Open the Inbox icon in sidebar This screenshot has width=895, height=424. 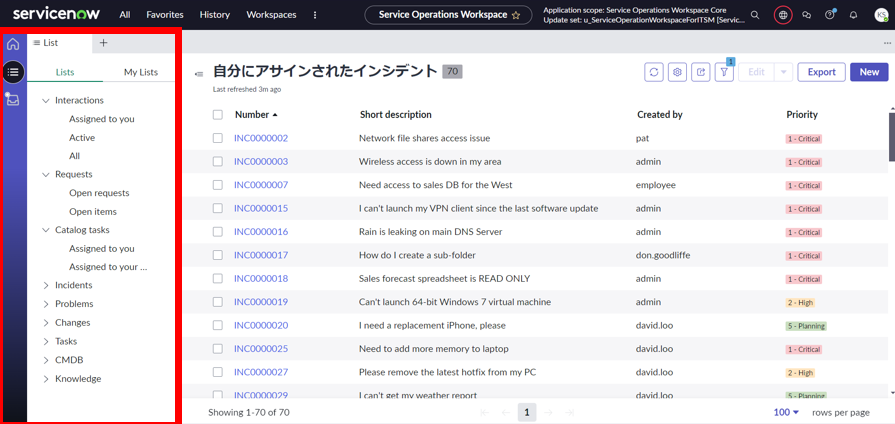click(13, 100)
